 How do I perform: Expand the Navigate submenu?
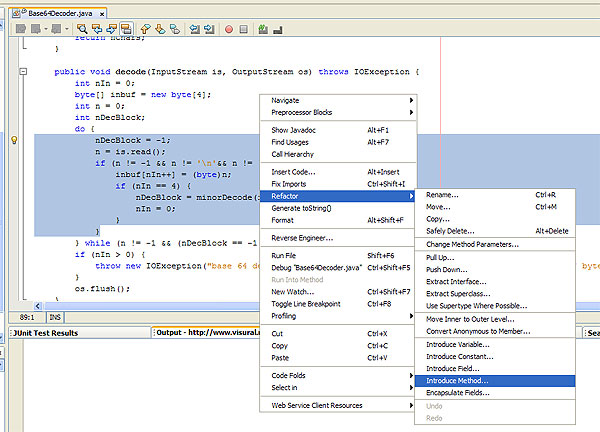click(338, 100)
